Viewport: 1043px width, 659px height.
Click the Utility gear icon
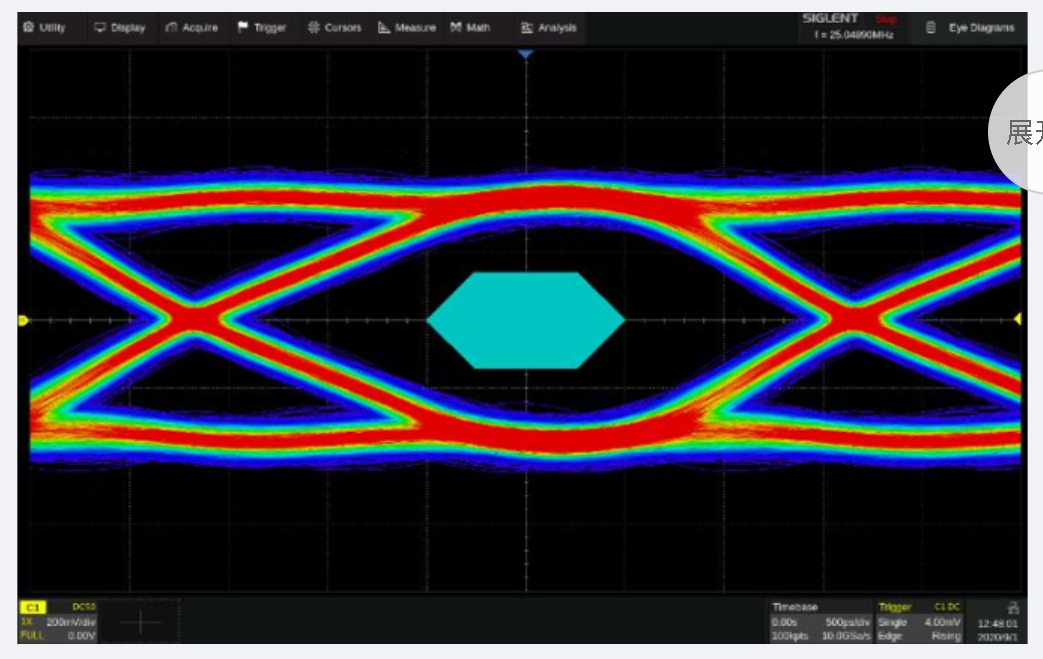click(29, 27)
